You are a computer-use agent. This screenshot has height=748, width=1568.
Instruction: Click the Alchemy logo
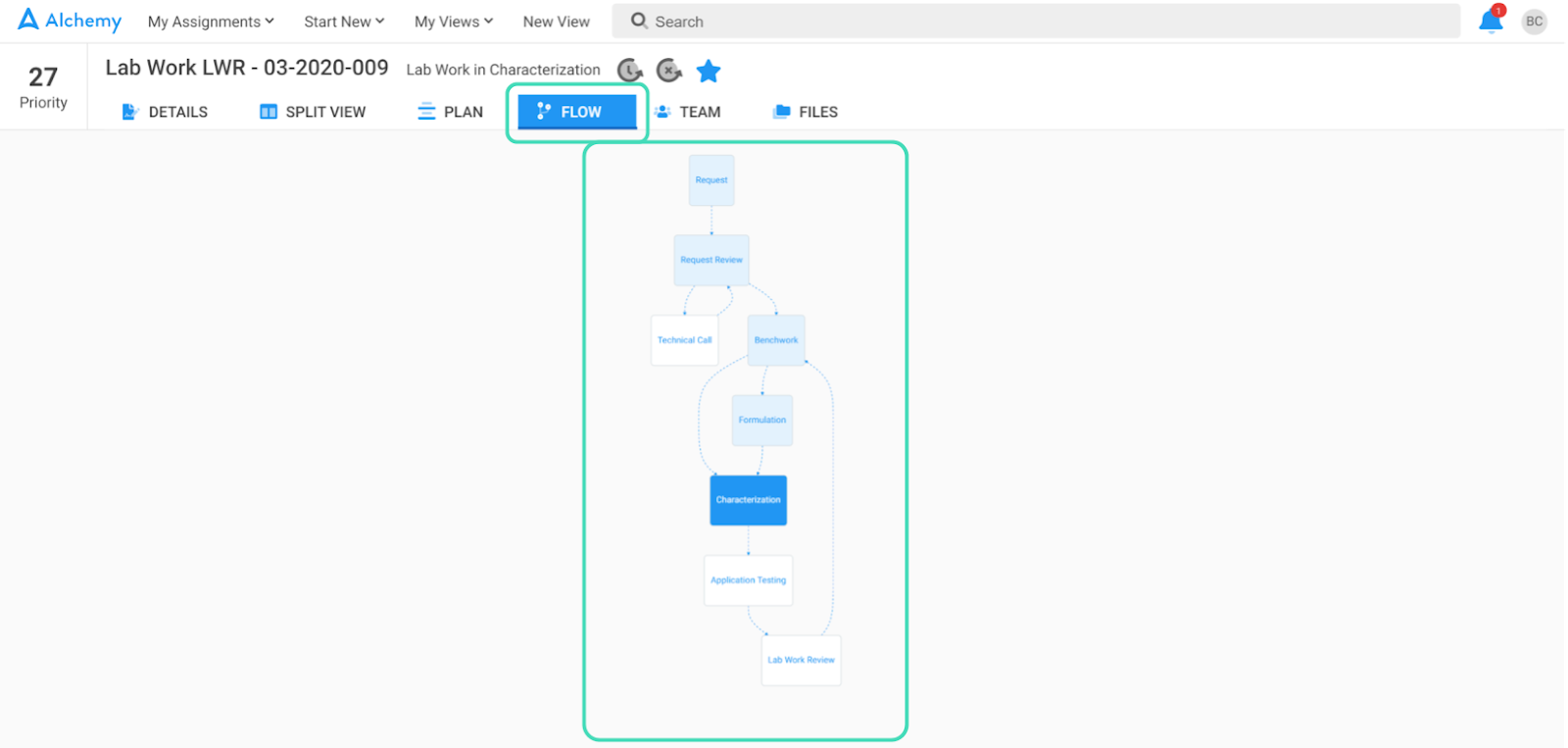point(70,21)
